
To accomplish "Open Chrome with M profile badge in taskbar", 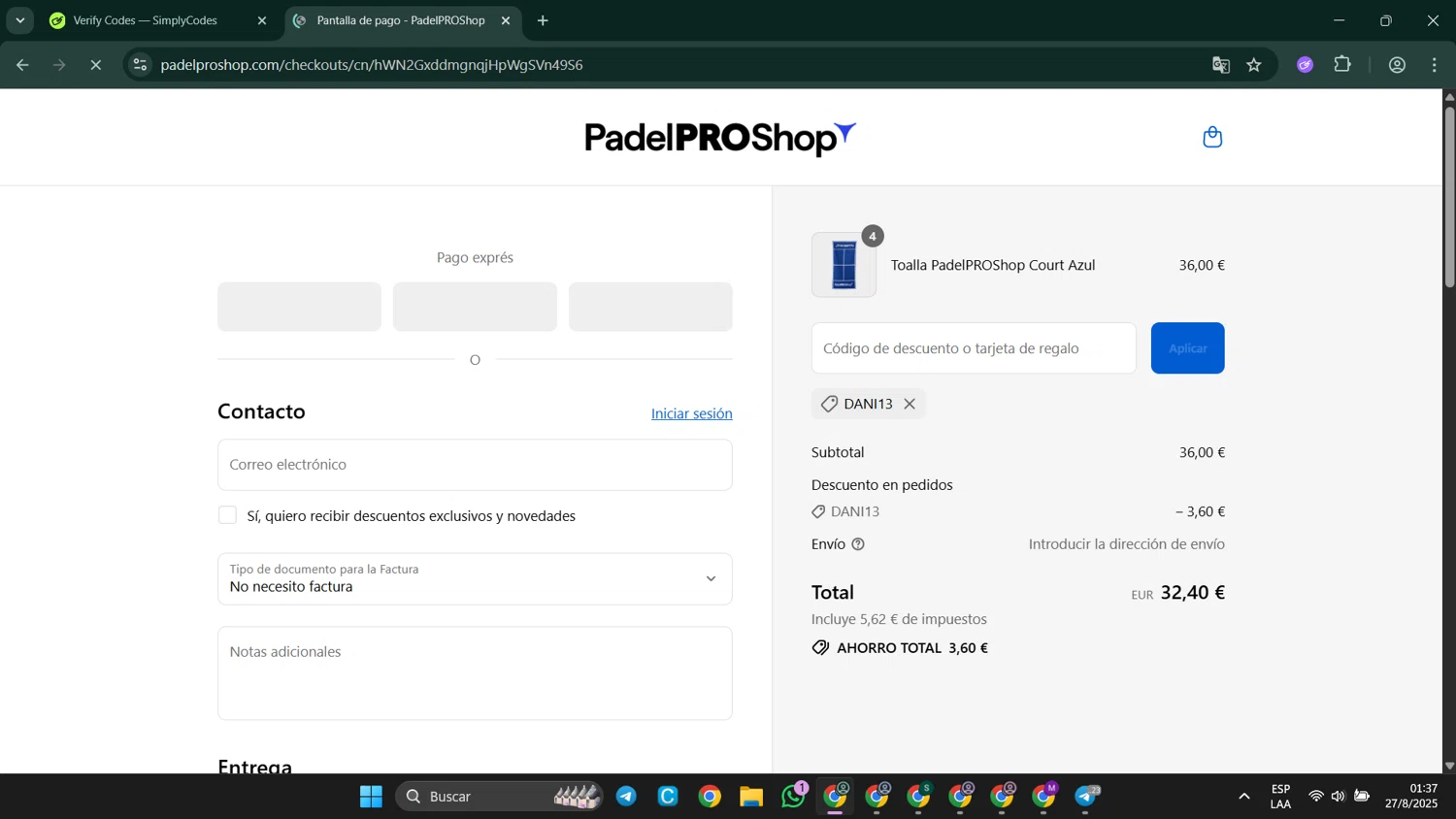I will pos(1044,797).
